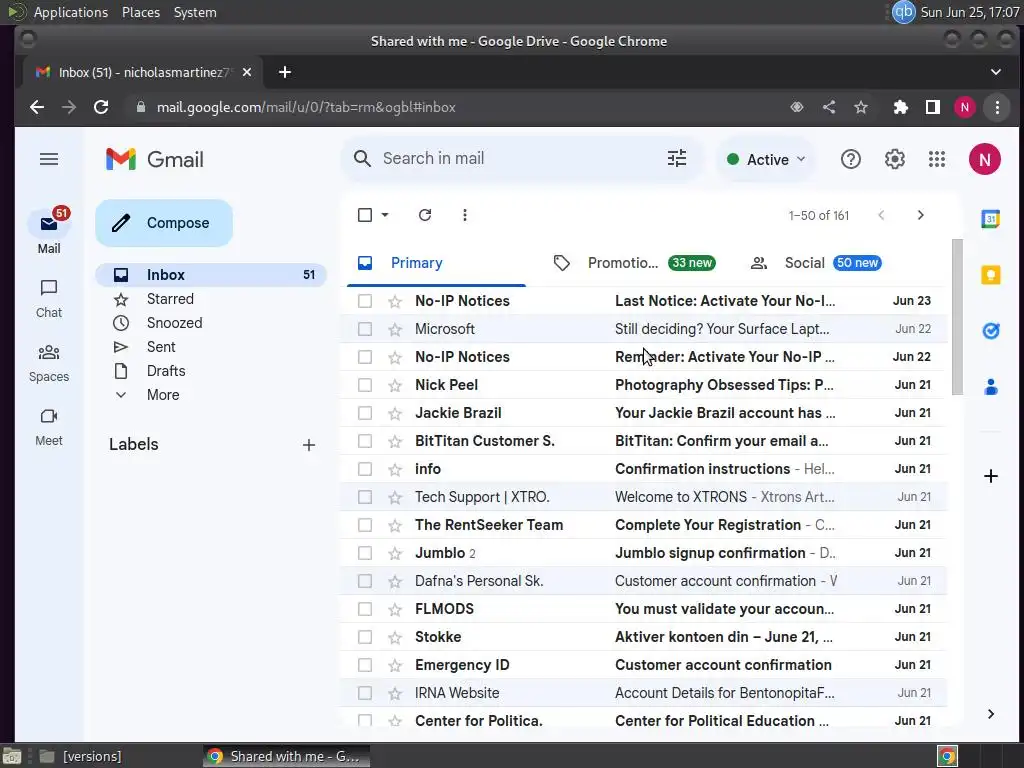Viewport: 1024px width, 768px height.
Task: Check the Nick Peel email checkbox
Action: 364,385
